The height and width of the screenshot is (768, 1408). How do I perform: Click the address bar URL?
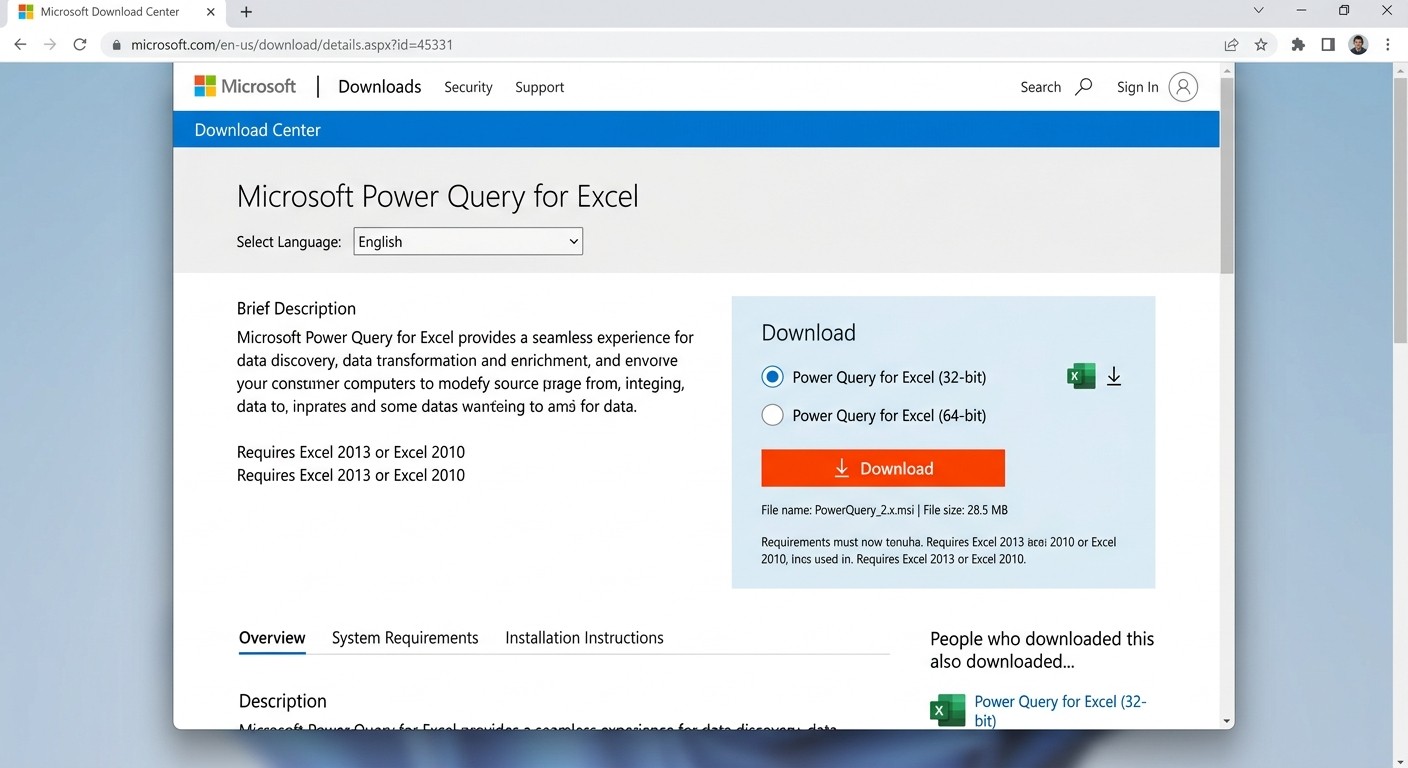pyautogui.click(x=292, y=45)
